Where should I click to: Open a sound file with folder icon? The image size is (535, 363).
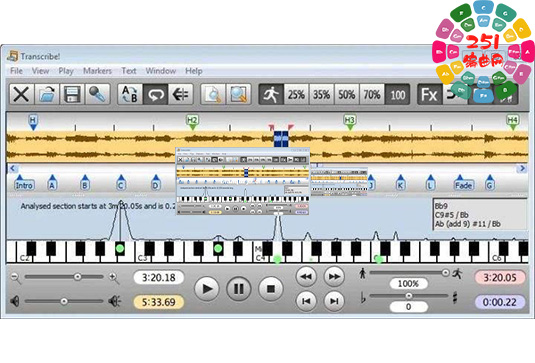click(x=47, y=94)
